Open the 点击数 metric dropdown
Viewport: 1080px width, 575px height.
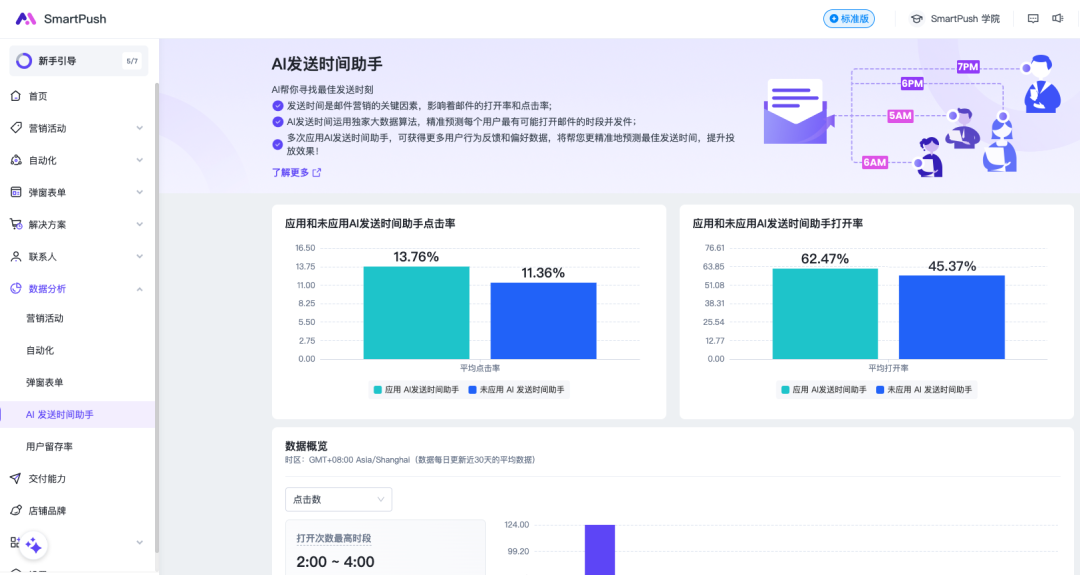(338, 499)
